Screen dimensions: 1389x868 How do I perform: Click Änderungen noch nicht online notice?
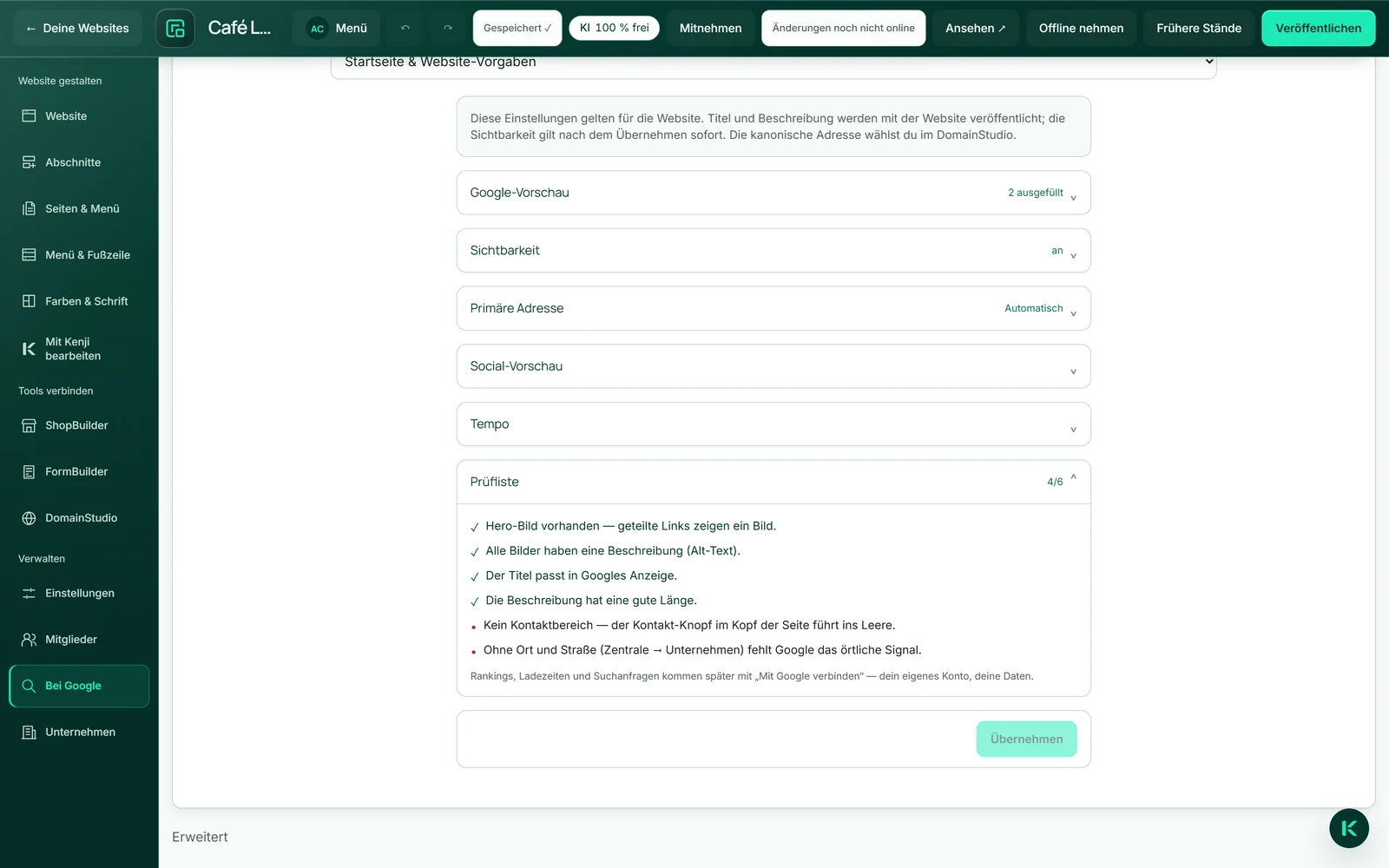tap(843, 28)
